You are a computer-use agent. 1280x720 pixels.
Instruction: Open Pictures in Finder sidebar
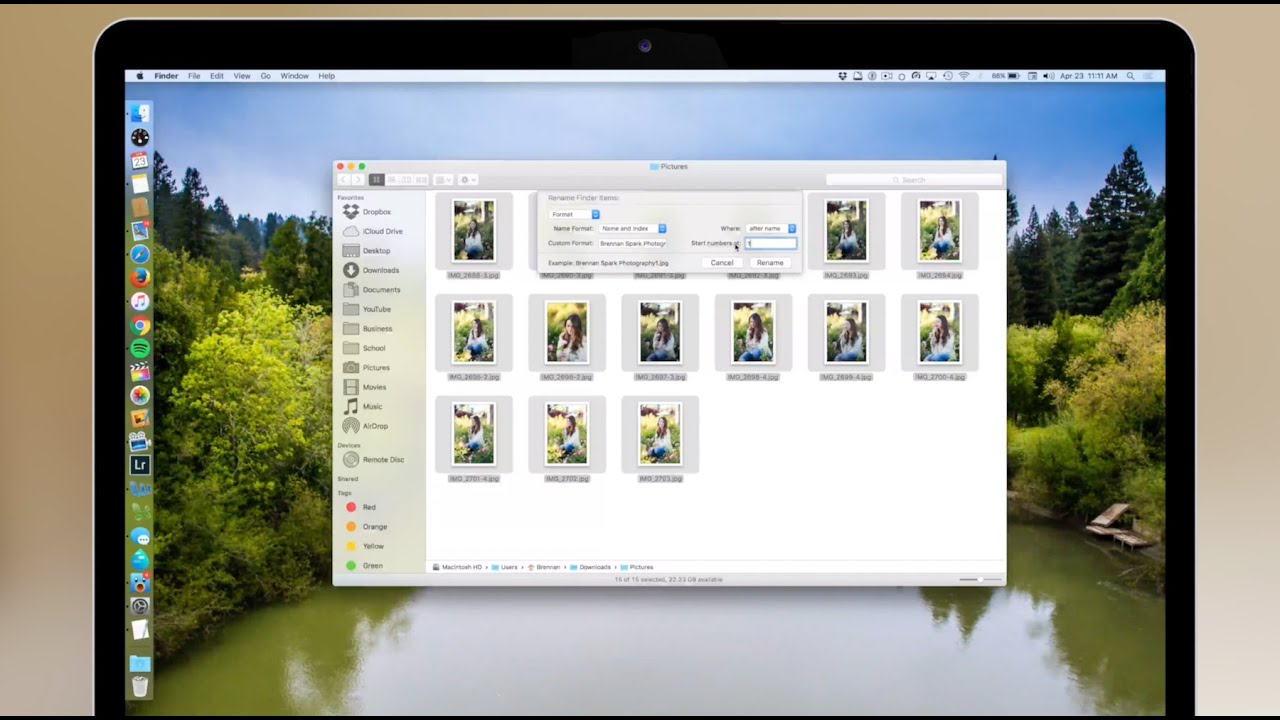[x=367, y=368]
